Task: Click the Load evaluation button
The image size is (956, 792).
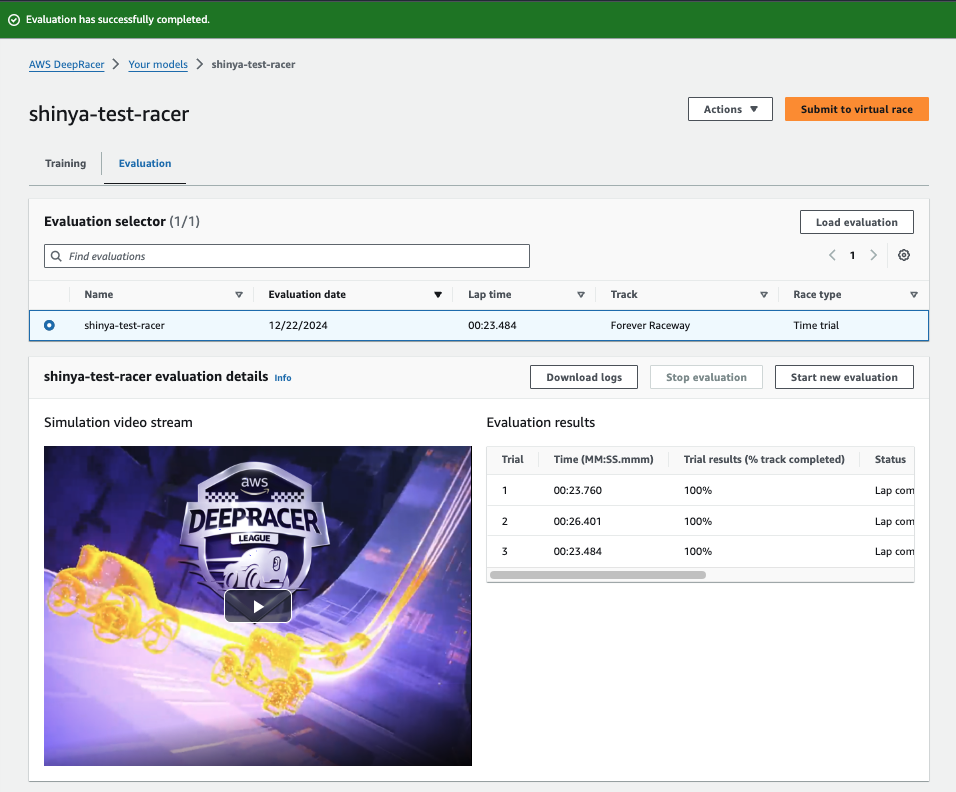Action: pyautogui.click(x=857, y=222)
